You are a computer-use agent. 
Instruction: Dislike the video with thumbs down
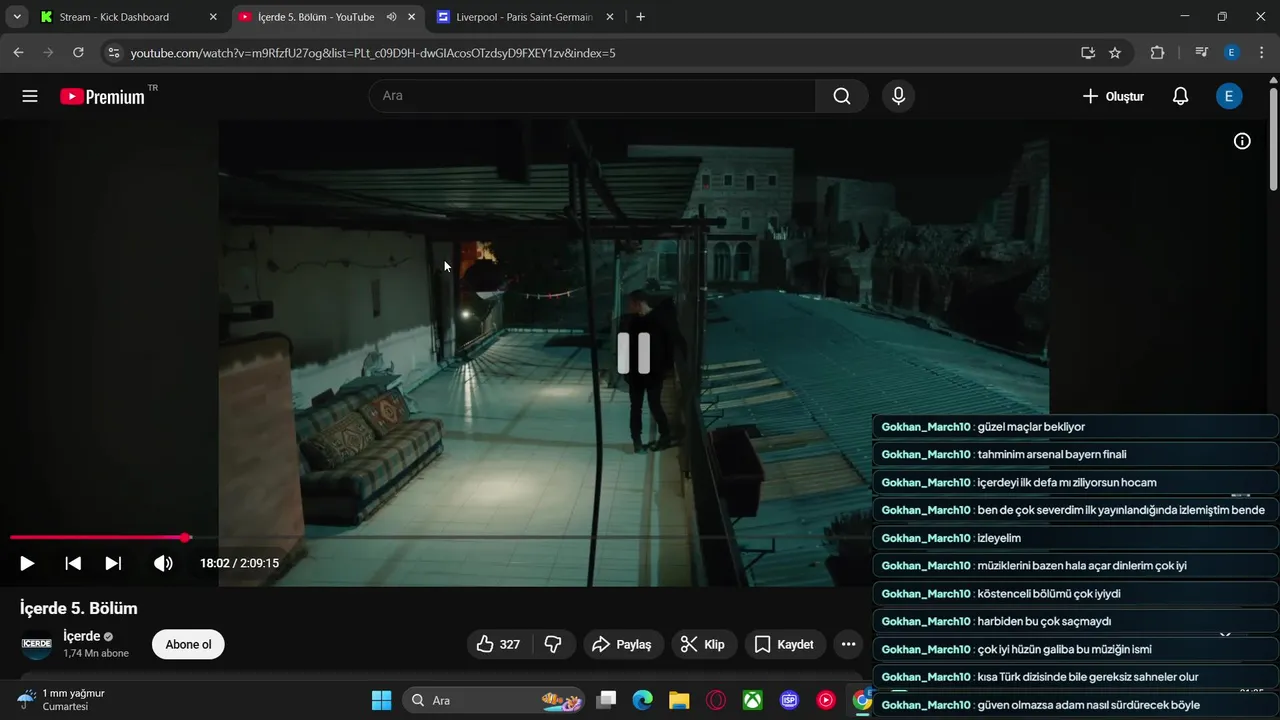click(553, 644)
